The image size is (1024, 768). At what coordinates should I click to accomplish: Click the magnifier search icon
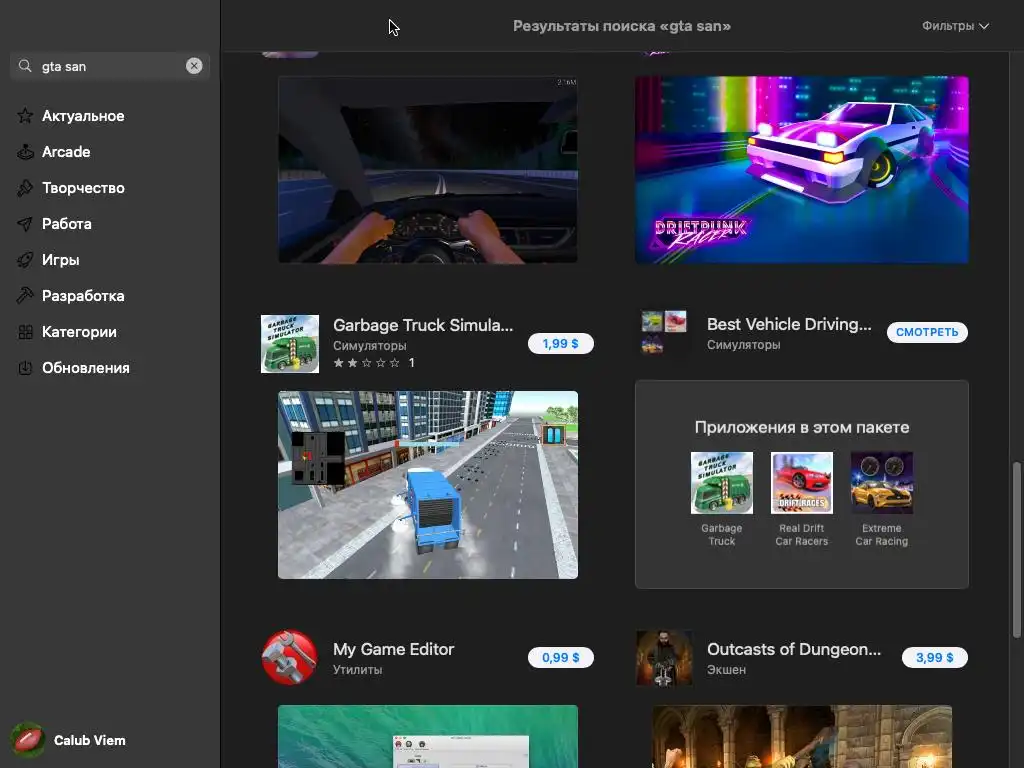coord(25,66)
